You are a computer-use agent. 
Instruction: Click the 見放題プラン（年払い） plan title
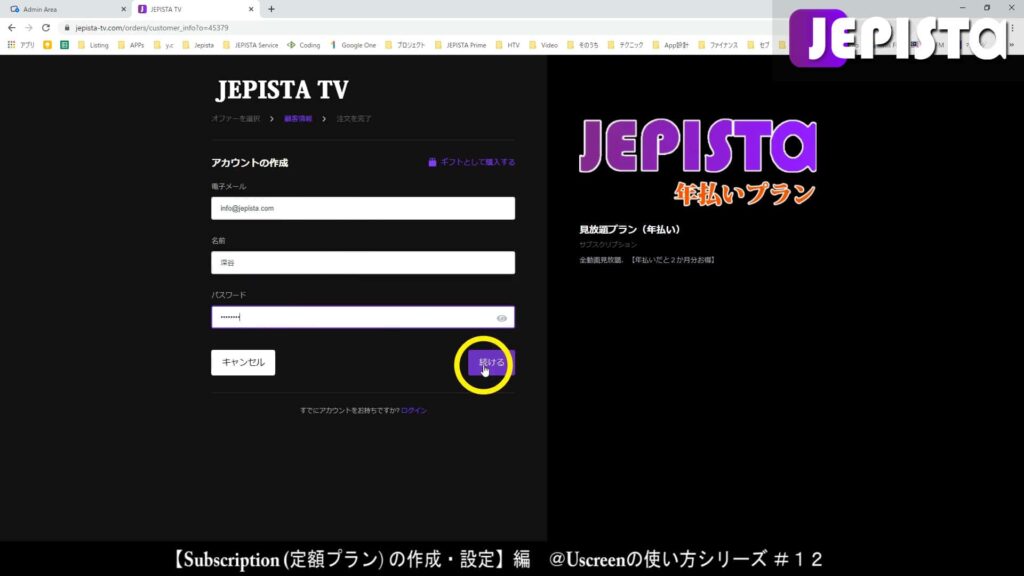click(630, 229)
